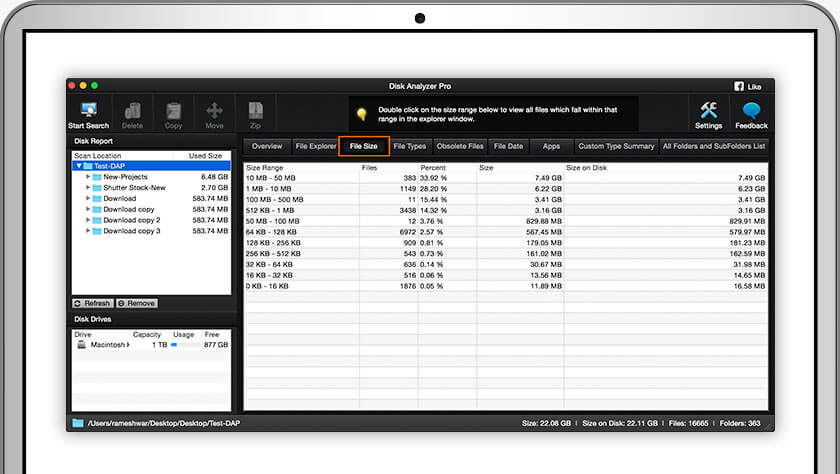Click Files: 16665 in the status bar
The height and width of the screenshot is (474, 840).
click(x=688, y=423)
